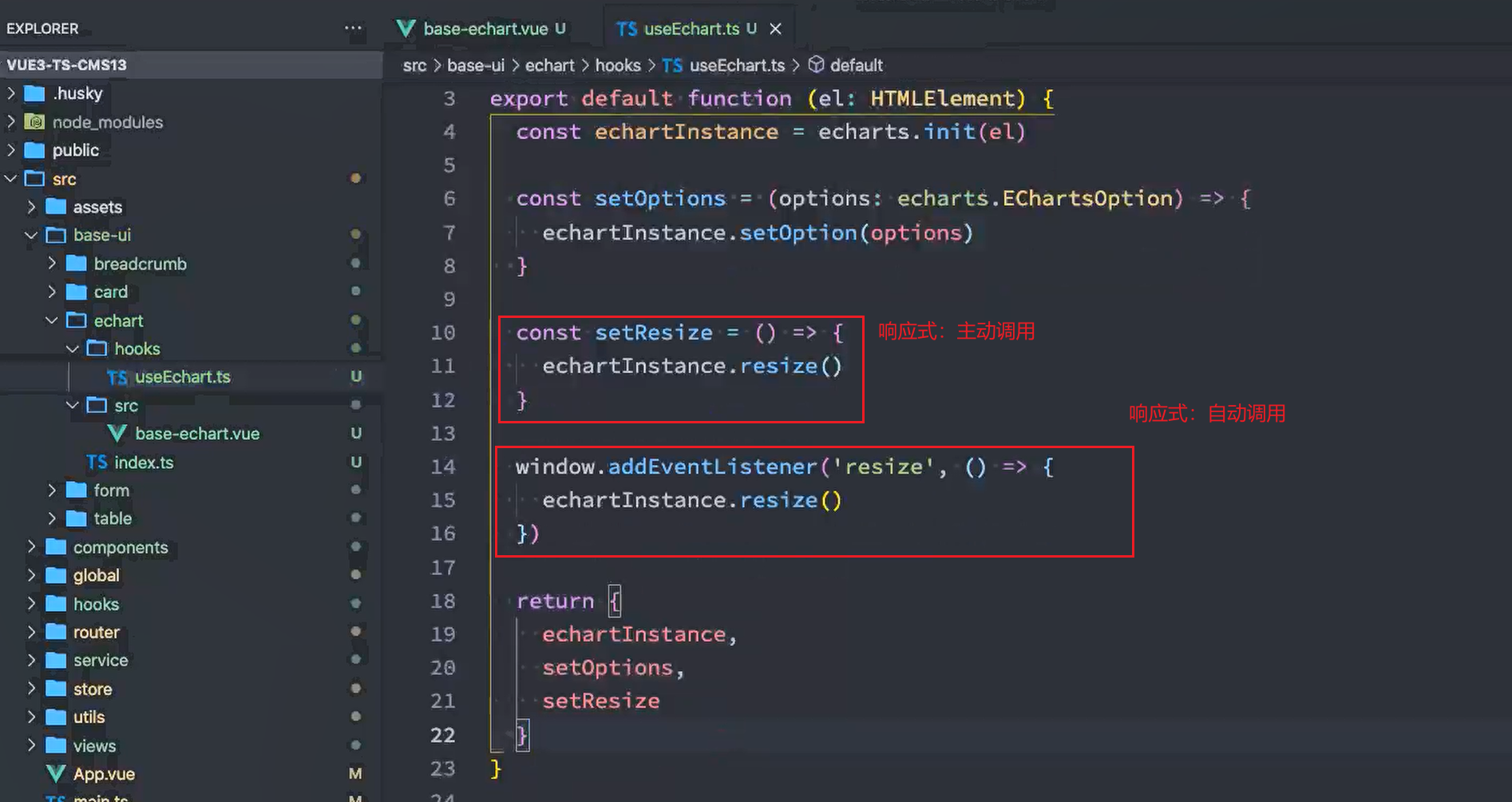Collapse the root src folder chevron

coord(11,178)
